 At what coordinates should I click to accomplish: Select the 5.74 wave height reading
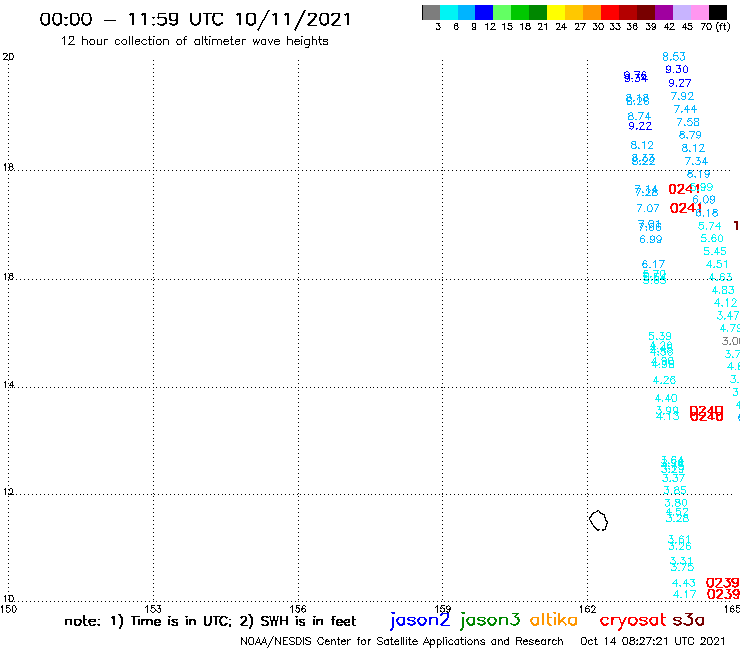(709, 226)
